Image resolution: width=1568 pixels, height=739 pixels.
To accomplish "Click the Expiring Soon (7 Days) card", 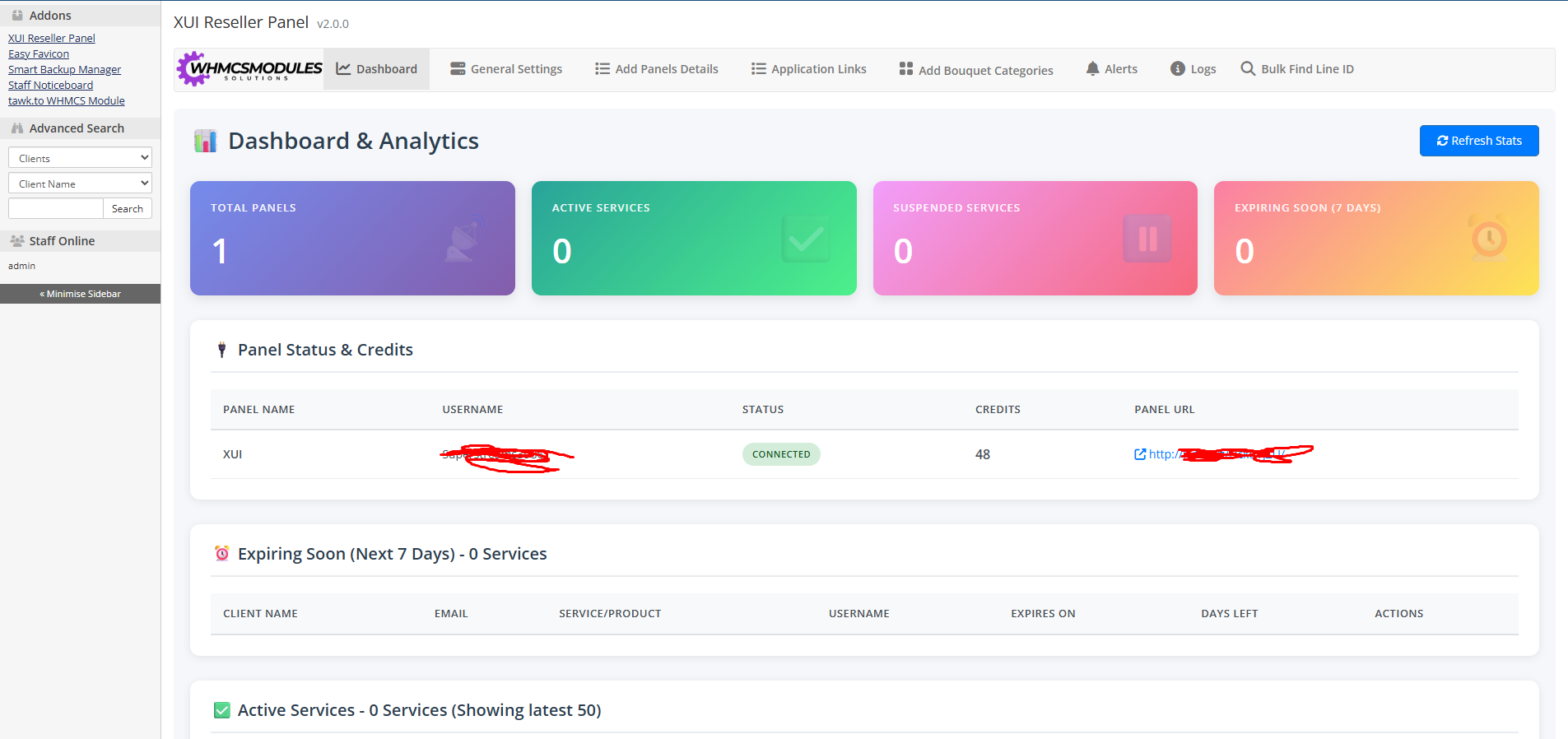I will [x=1376, y=239].
